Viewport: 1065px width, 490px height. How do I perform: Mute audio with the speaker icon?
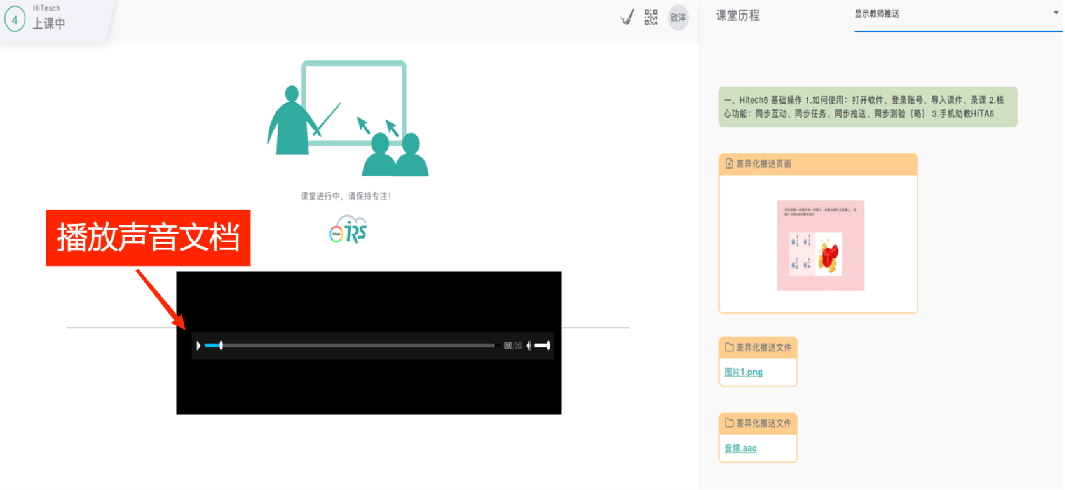[528, 346]
